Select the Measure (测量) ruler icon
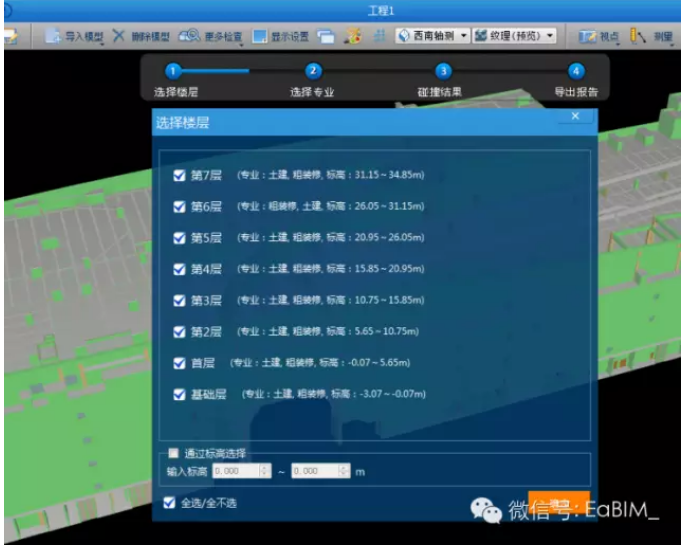Image resolution: width=686 pixels, height=548 pixels. 637,36
